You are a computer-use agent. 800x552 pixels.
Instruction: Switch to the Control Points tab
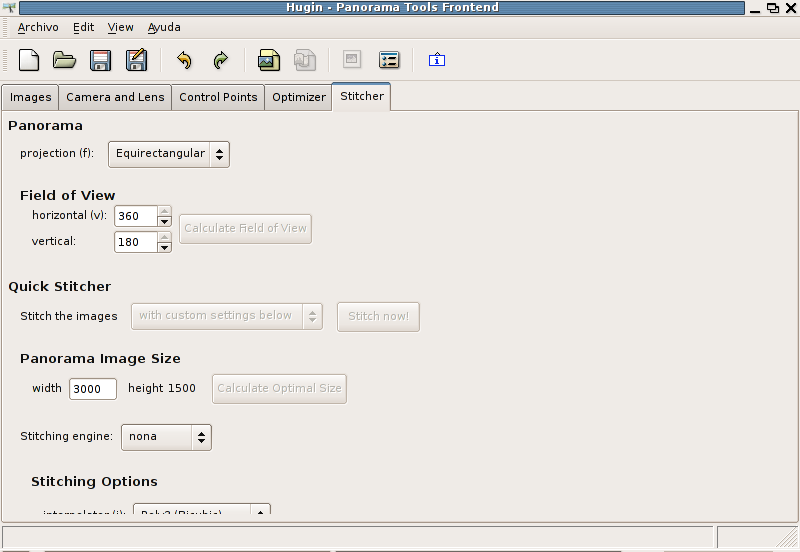[x=218, y=97]
